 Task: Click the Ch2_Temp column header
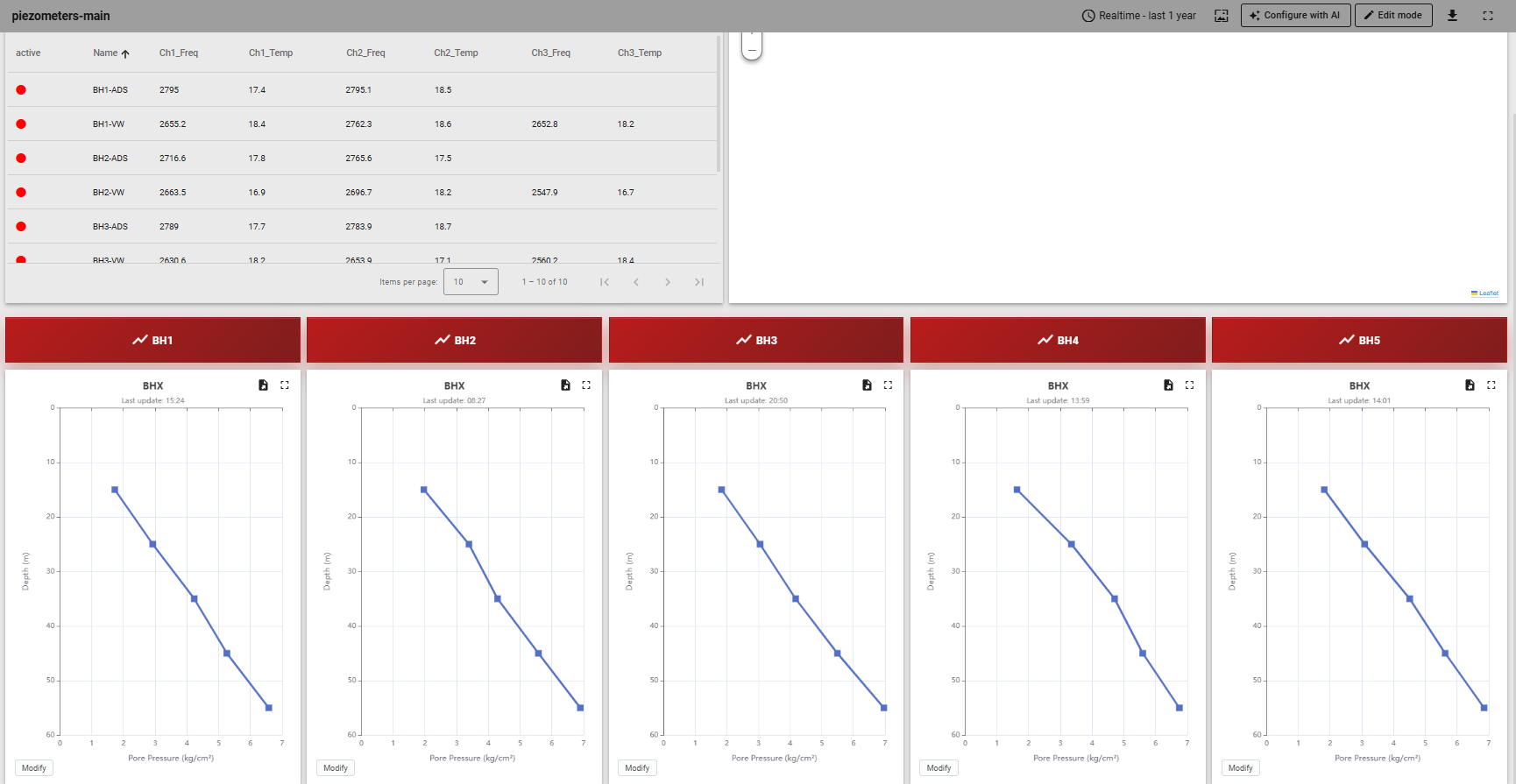click(456, 53)
